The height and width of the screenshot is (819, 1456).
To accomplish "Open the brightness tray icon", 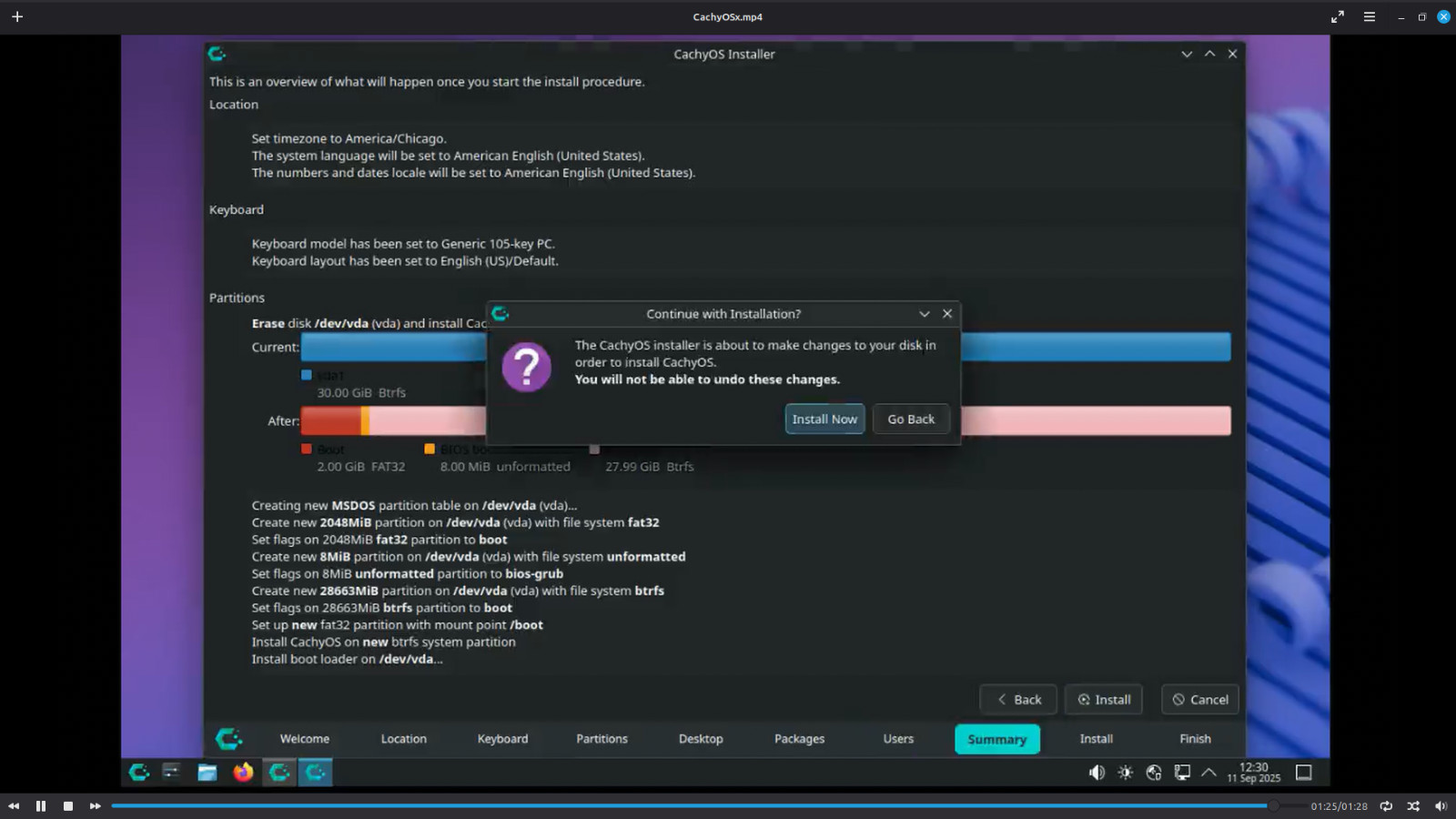I will (1126, 773).
